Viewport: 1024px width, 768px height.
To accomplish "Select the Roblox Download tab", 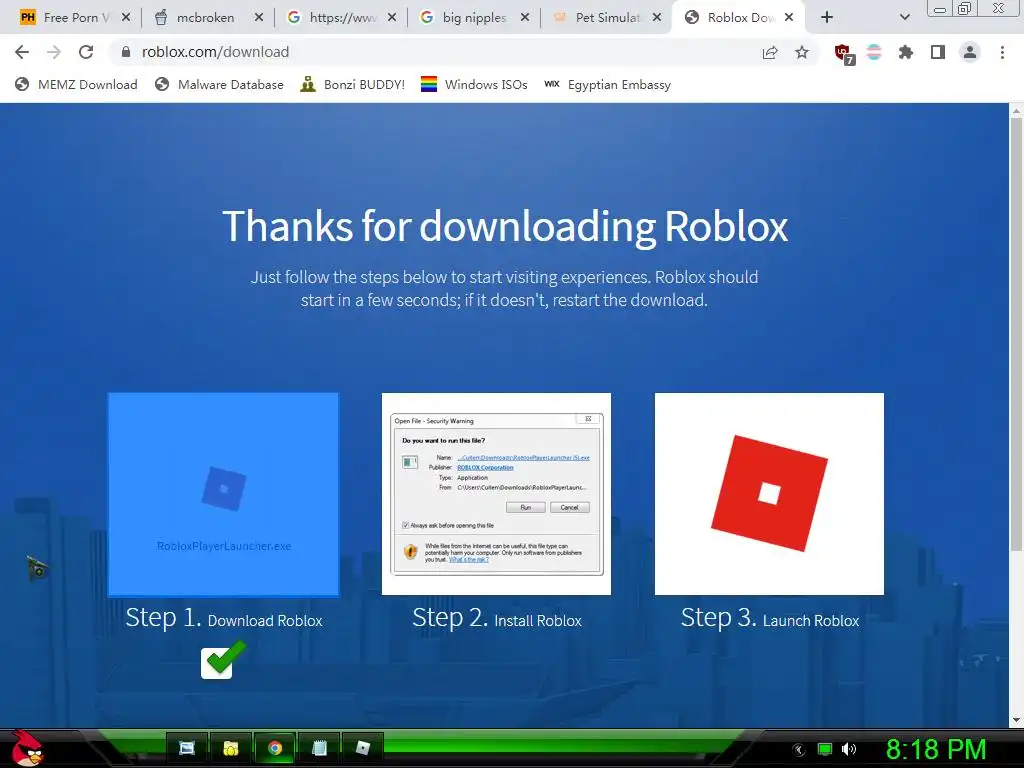I will pos(739,18).
